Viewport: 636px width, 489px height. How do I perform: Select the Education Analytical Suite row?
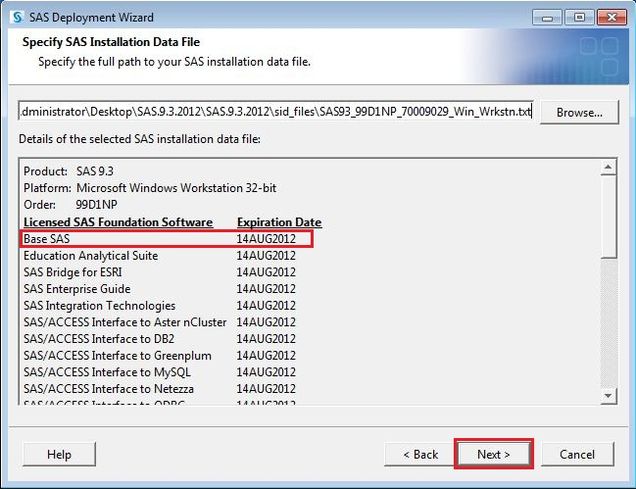(159, 256)
